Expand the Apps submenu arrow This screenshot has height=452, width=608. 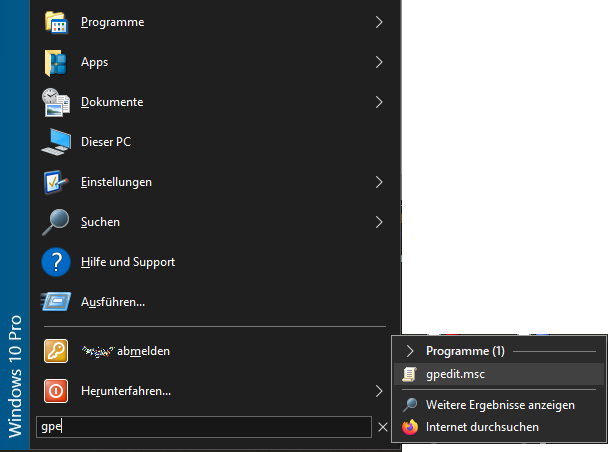tap(379, 62)
